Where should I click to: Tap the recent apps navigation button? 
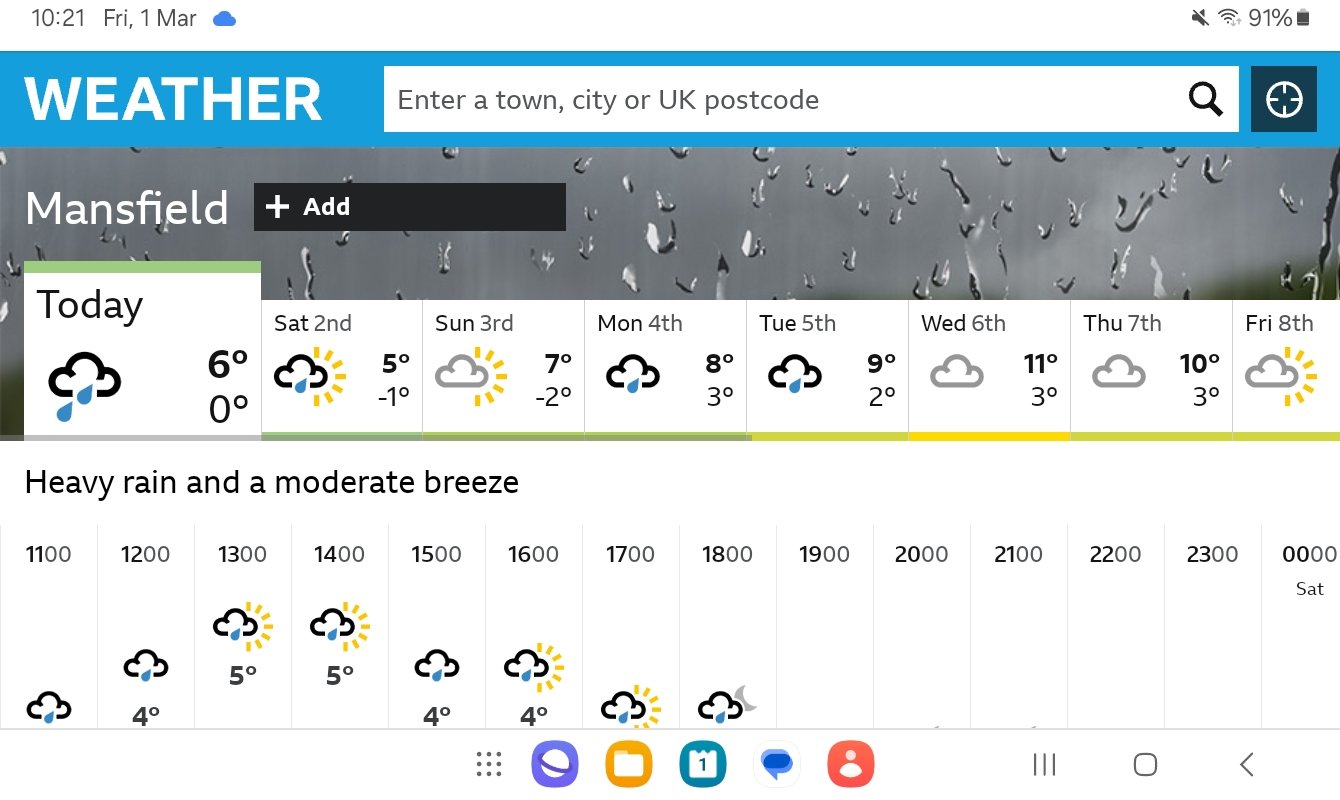[x=1044, y=765]
